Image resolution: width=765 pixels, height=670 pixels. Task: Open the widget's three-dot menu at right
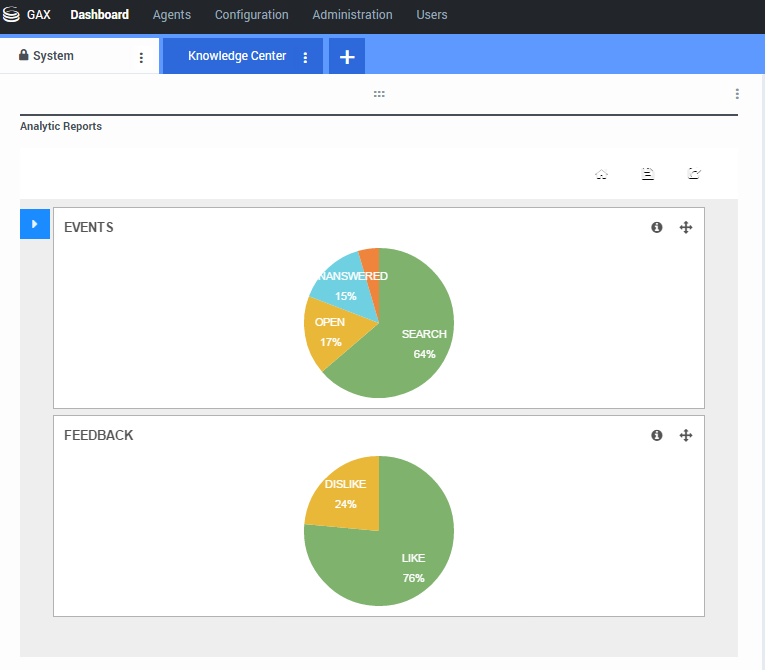(737, 94)
